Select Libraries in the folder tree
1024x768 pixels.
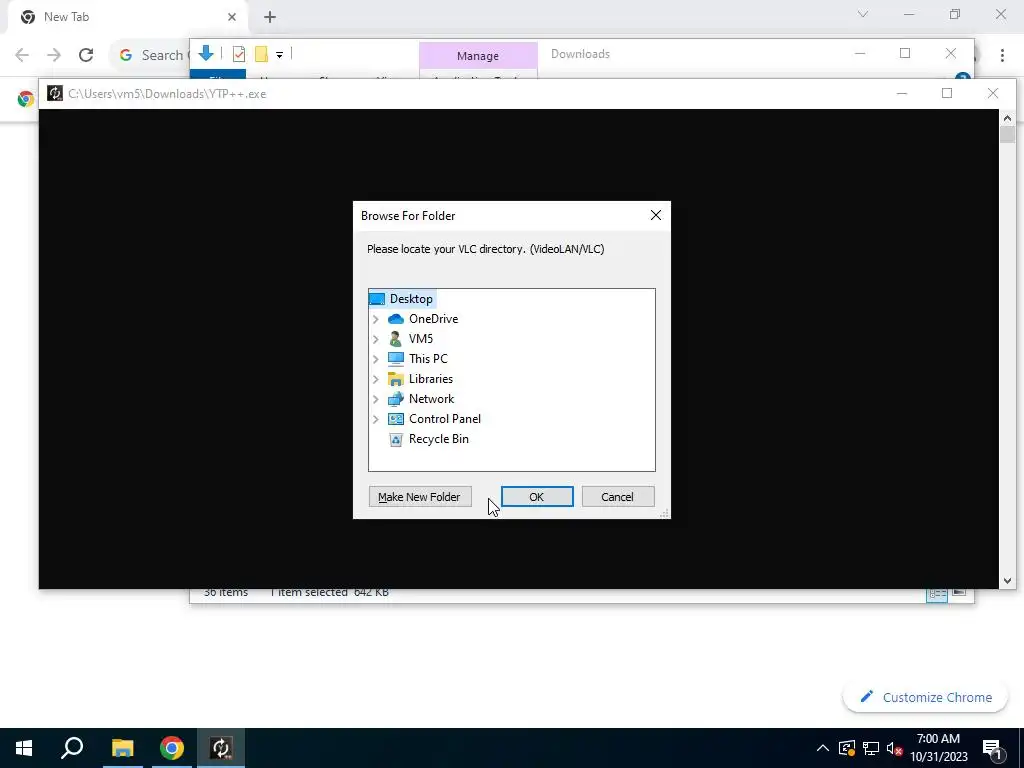[430, 379]
